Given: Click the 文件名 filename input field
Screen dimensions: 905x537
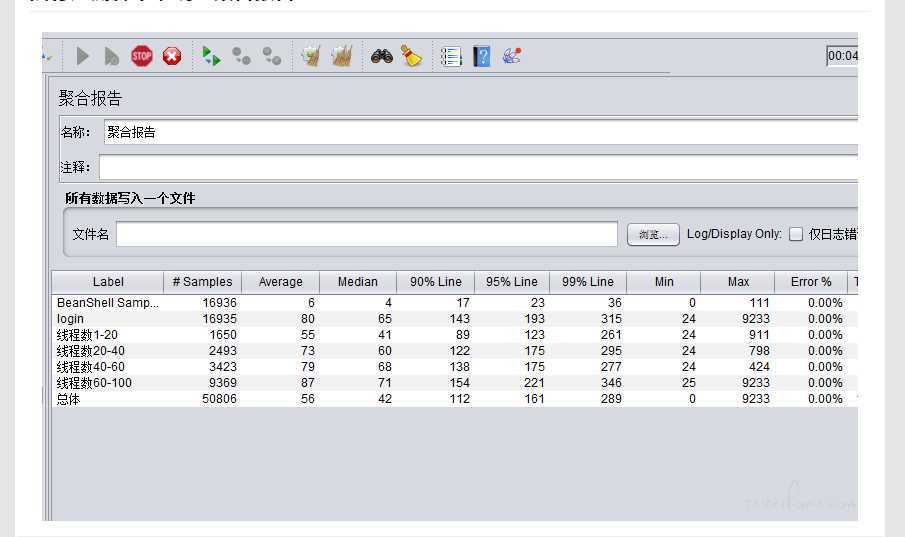Looking at the screenshot, I should [367, 234].
